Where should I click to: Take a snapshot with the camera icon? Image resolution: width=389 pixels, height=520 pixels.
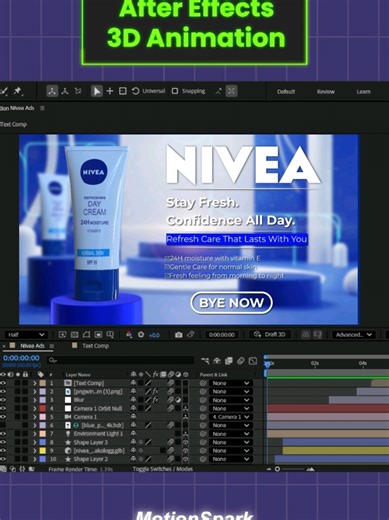[179, 335]
